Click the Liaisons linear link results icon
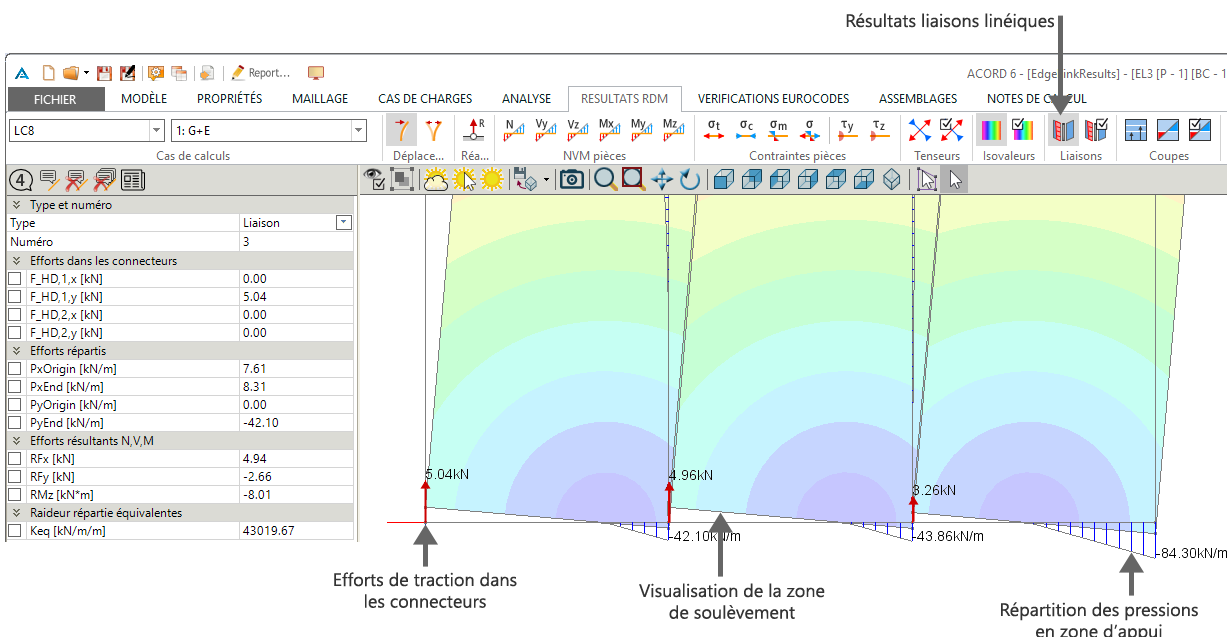Screen dimensions: 1230x637 click(x=1063, y=129)
